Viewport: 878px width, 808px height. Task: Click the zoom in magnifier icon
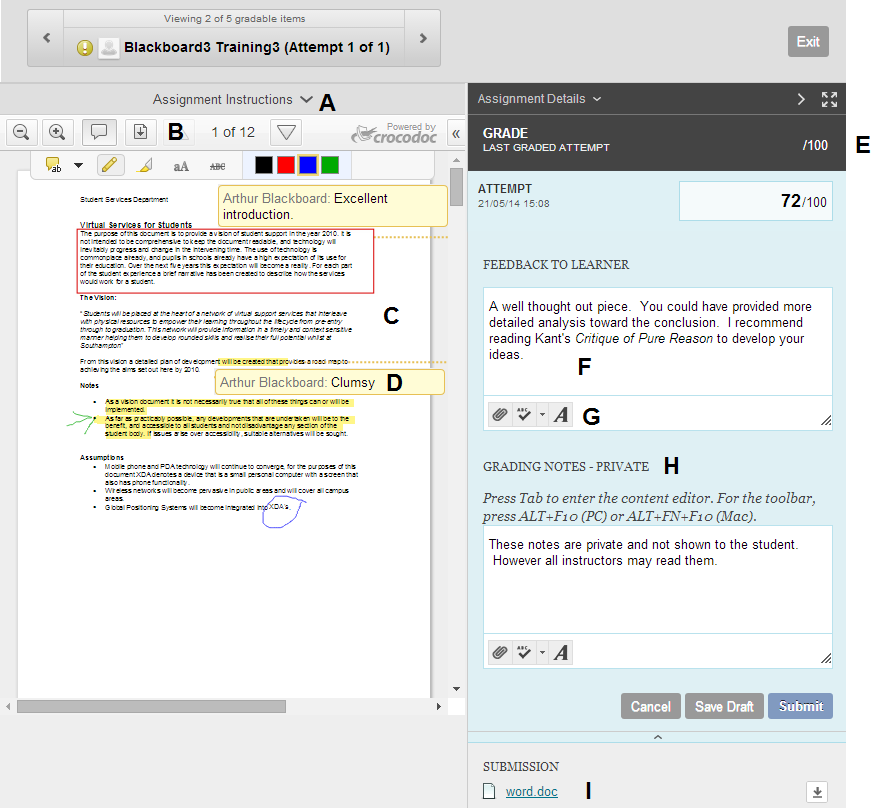pyautogui.click(x=58, y=132)
